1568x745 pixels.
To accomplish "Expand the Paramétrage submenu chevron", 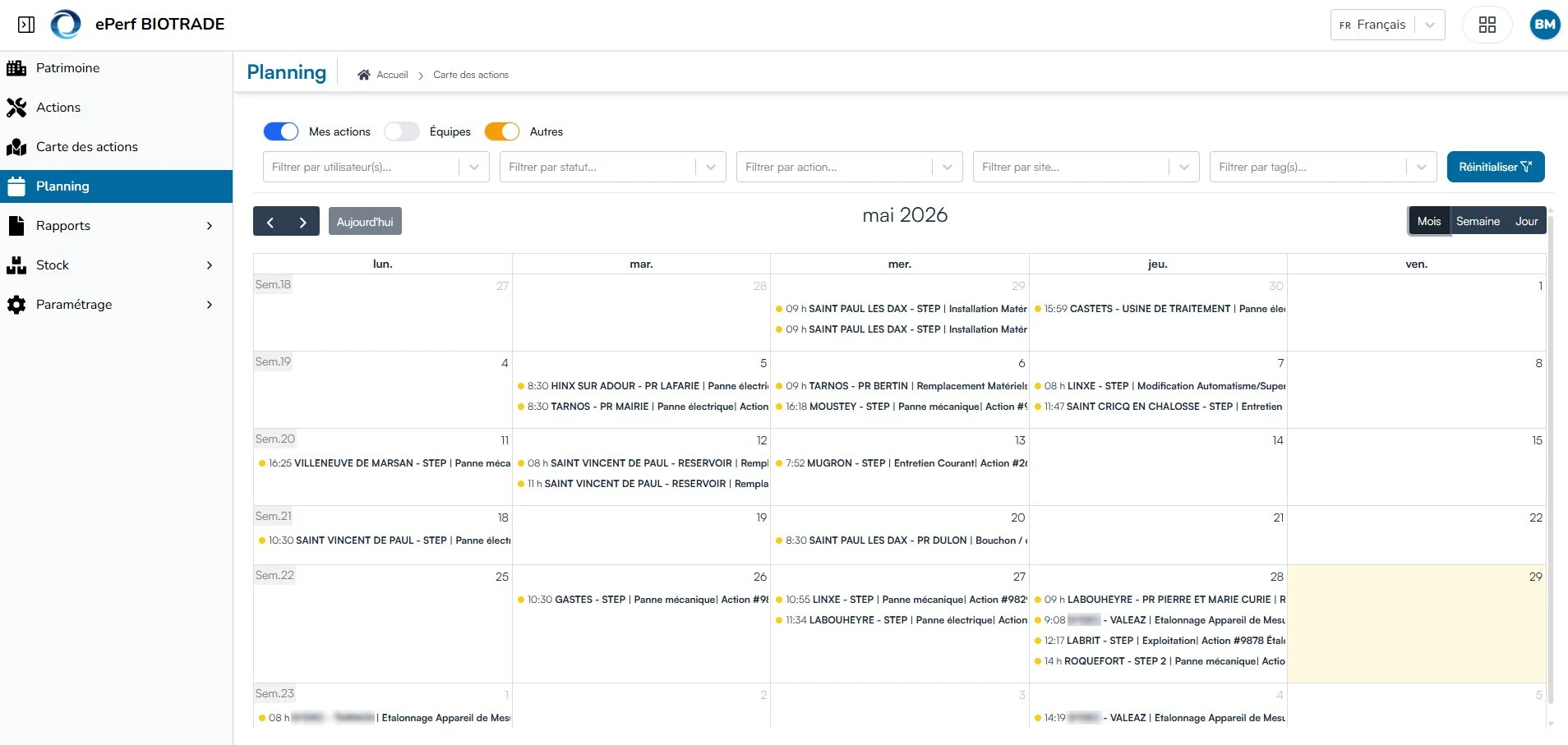I will 210,305.
